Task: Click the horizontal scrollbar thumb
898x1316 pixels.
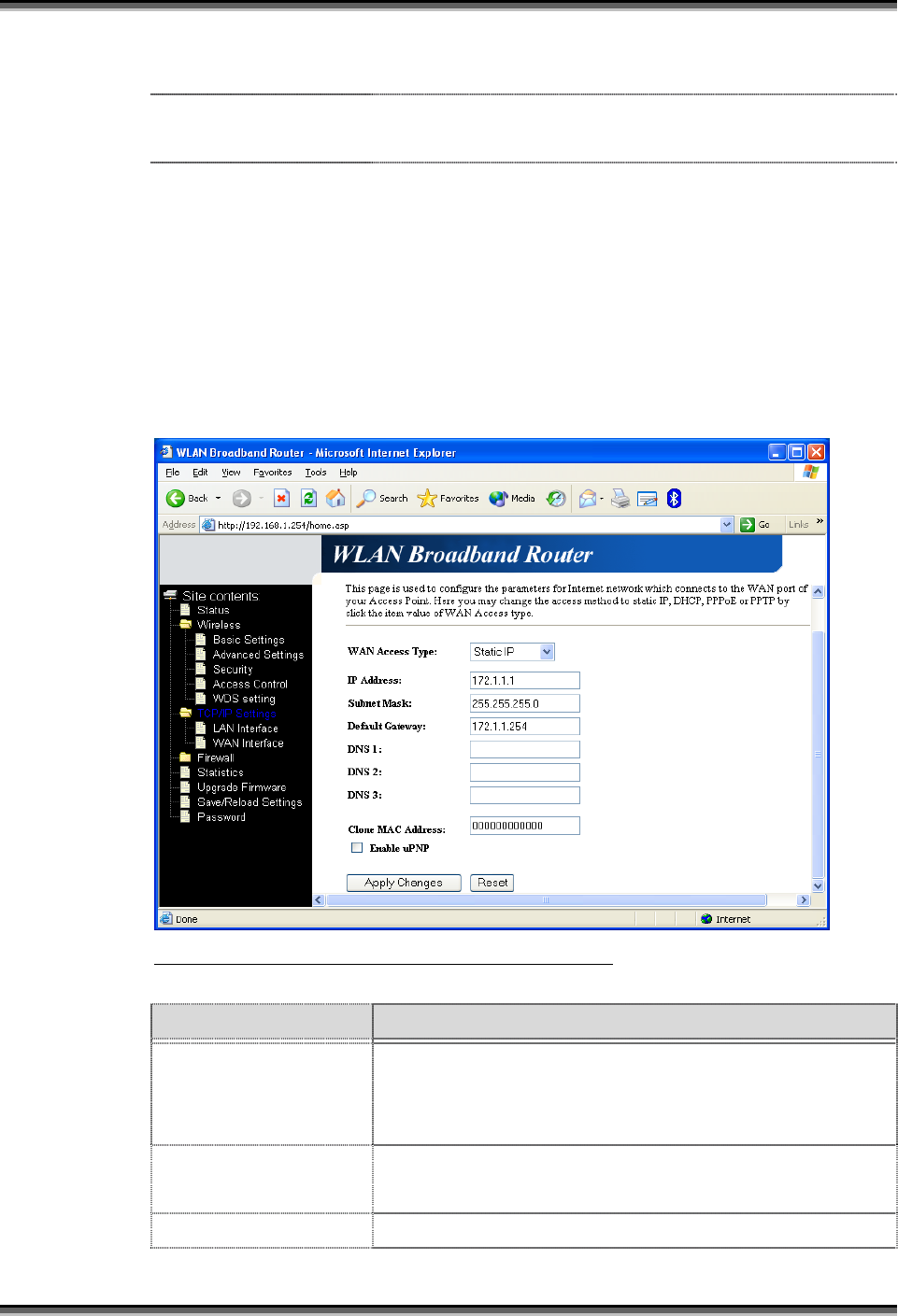Action: coord(546,900)
